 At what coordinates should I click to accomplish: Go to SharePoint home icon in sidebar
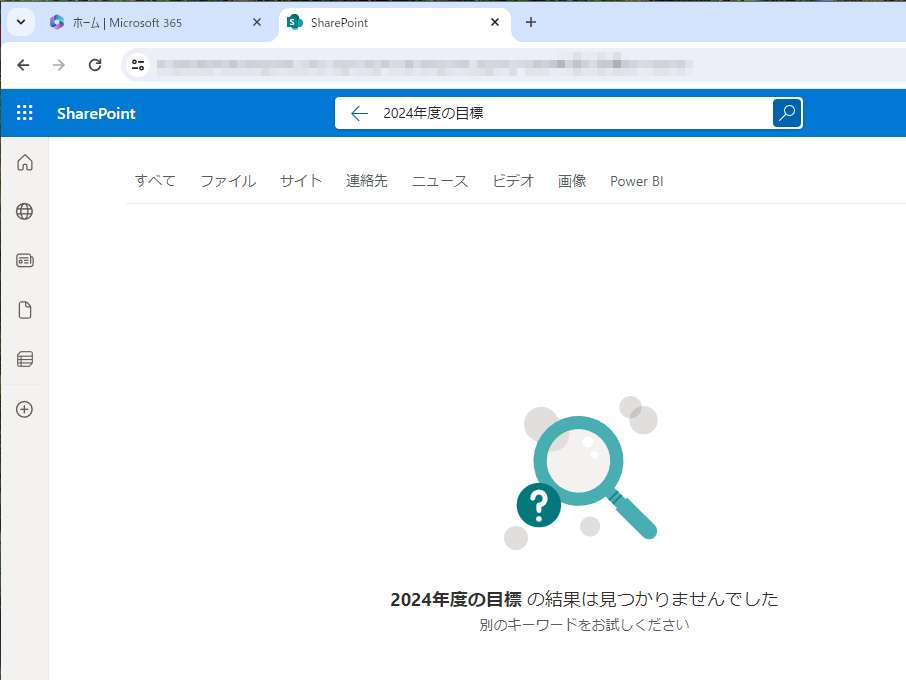(x=25, y=163)
